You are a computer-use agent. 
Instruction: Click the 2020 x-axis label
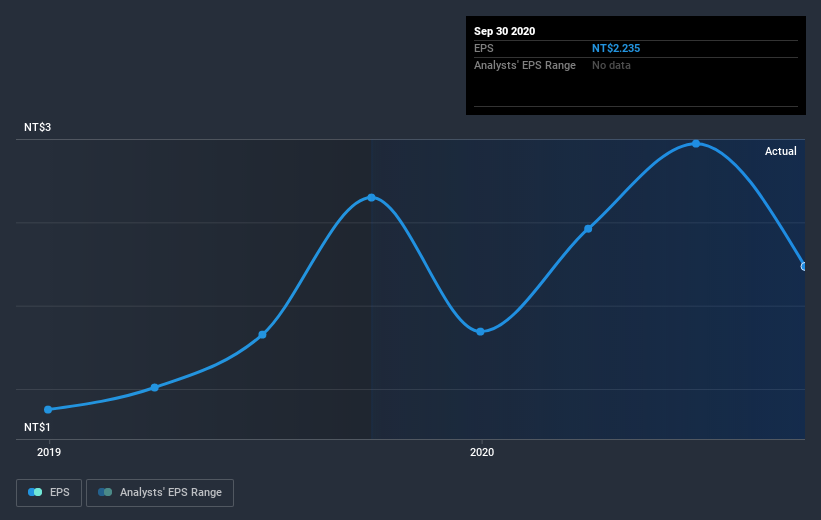click(482, 452)
